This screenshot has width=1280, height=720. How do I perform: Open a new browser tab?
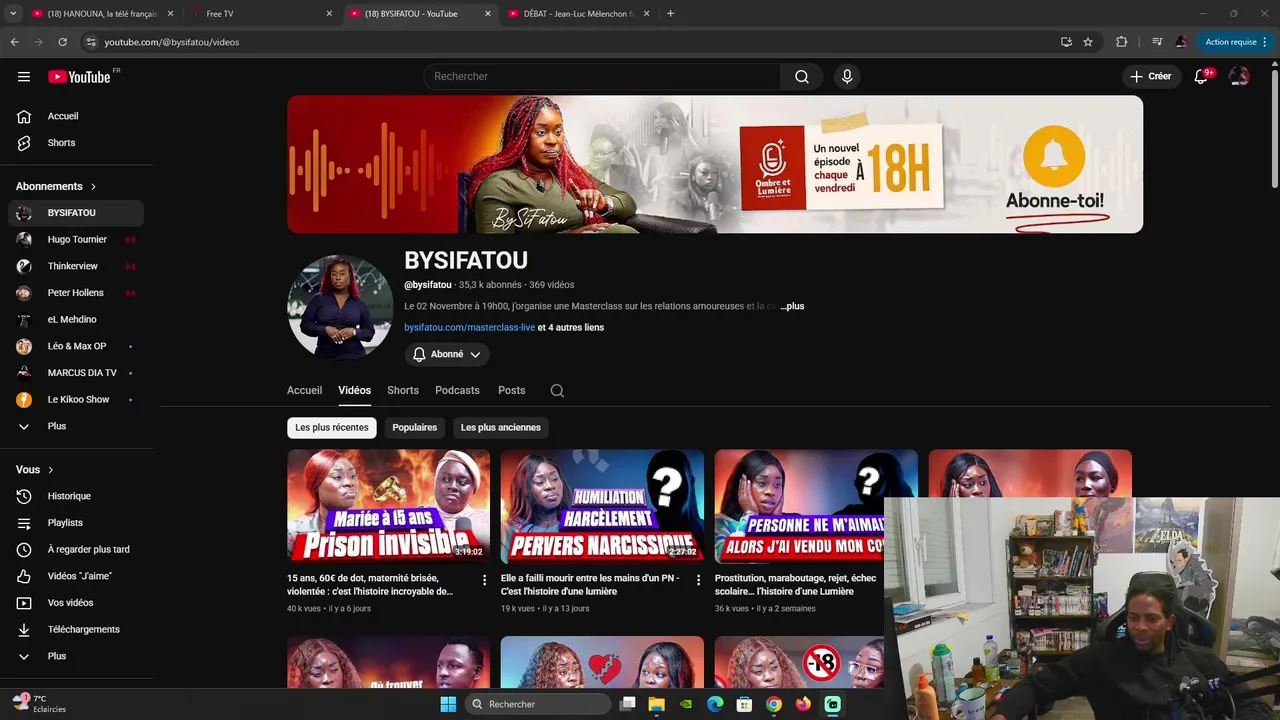point(670,14)
